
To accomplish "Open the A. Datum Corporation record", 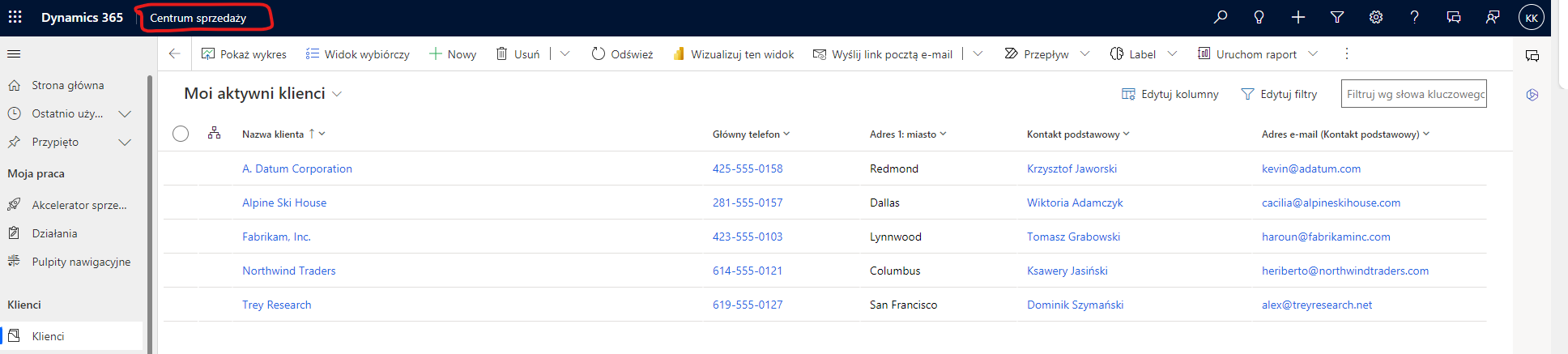I will click(x=296, y=168).
